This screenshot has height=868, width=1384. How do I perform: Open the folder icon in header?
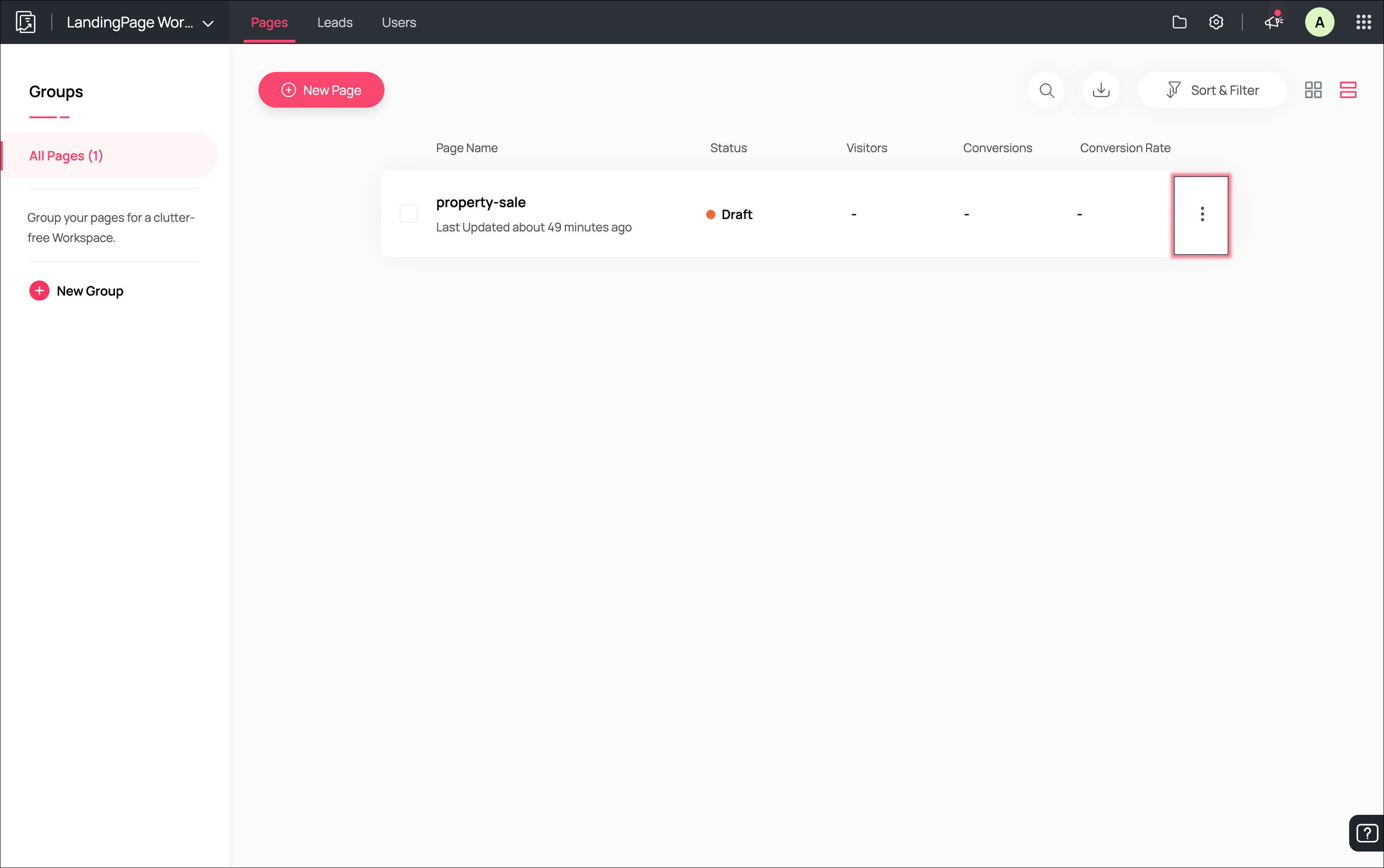point(1179,22)
